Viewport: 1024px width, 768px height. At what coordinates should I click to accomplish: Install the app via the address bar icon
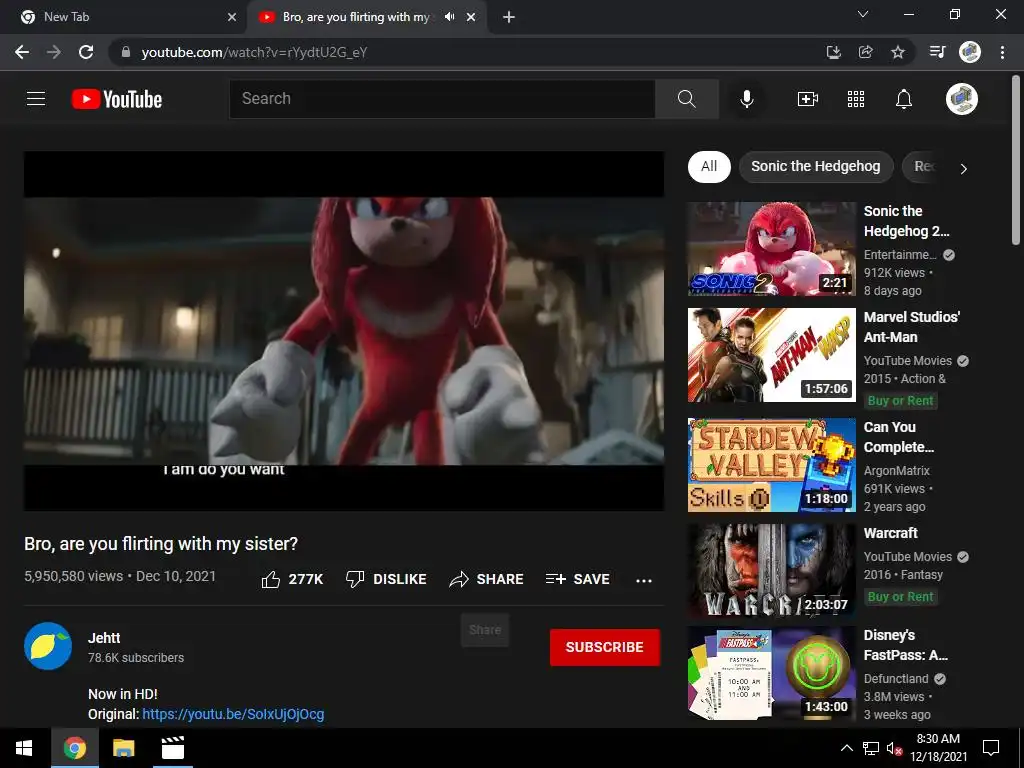click(x=833, y=52)
